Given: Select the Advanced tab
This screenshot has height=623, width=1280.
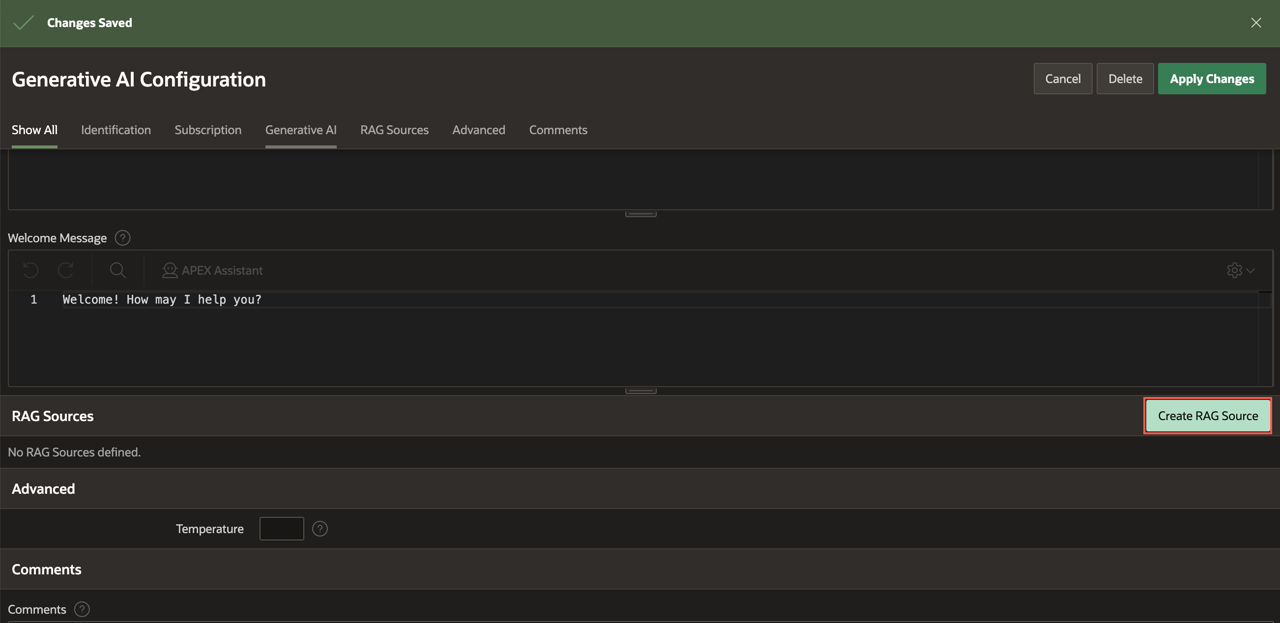Looking at the screenshot, I should point(478,130).
